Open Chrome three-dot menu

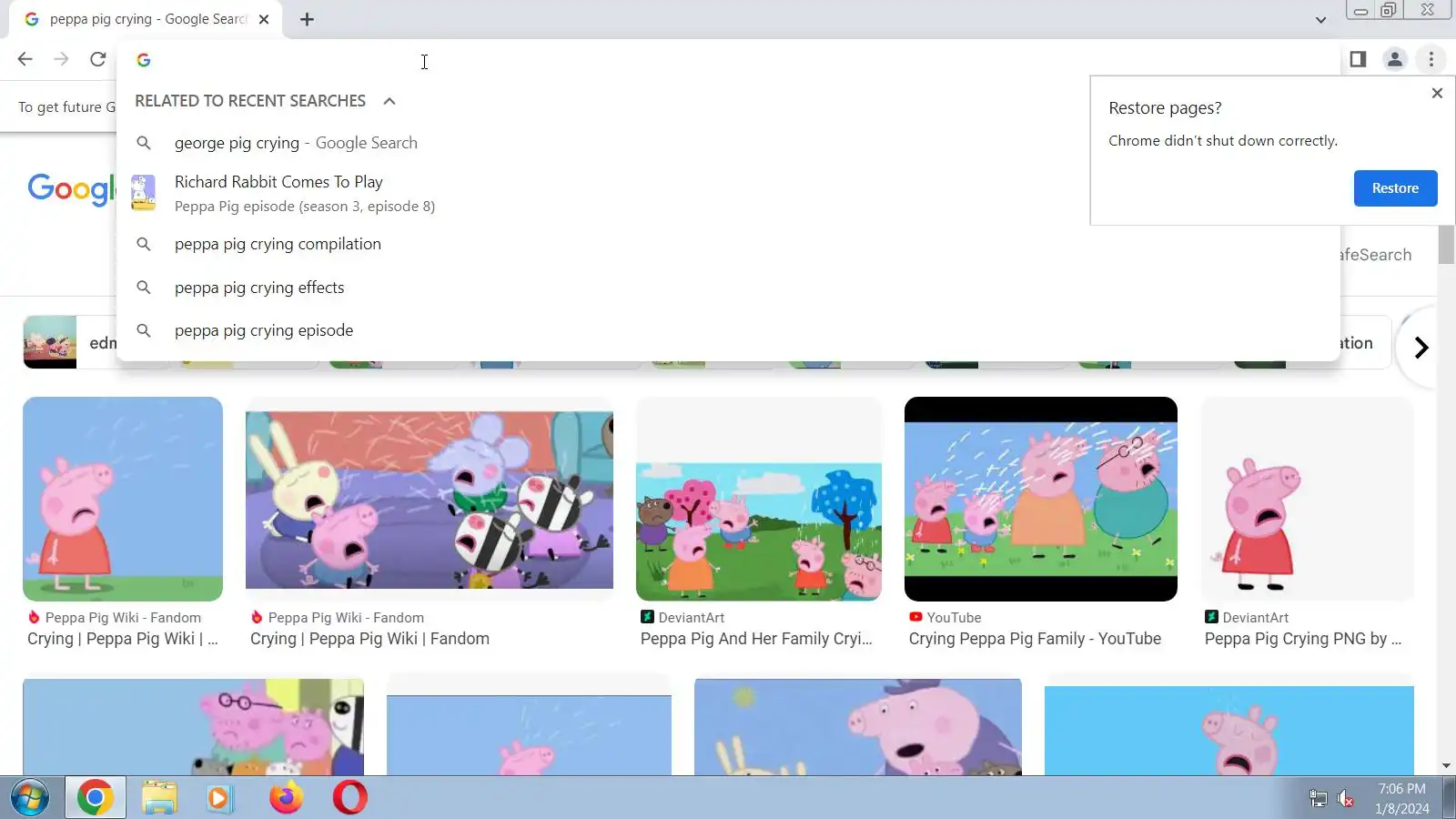(1431, 59)
